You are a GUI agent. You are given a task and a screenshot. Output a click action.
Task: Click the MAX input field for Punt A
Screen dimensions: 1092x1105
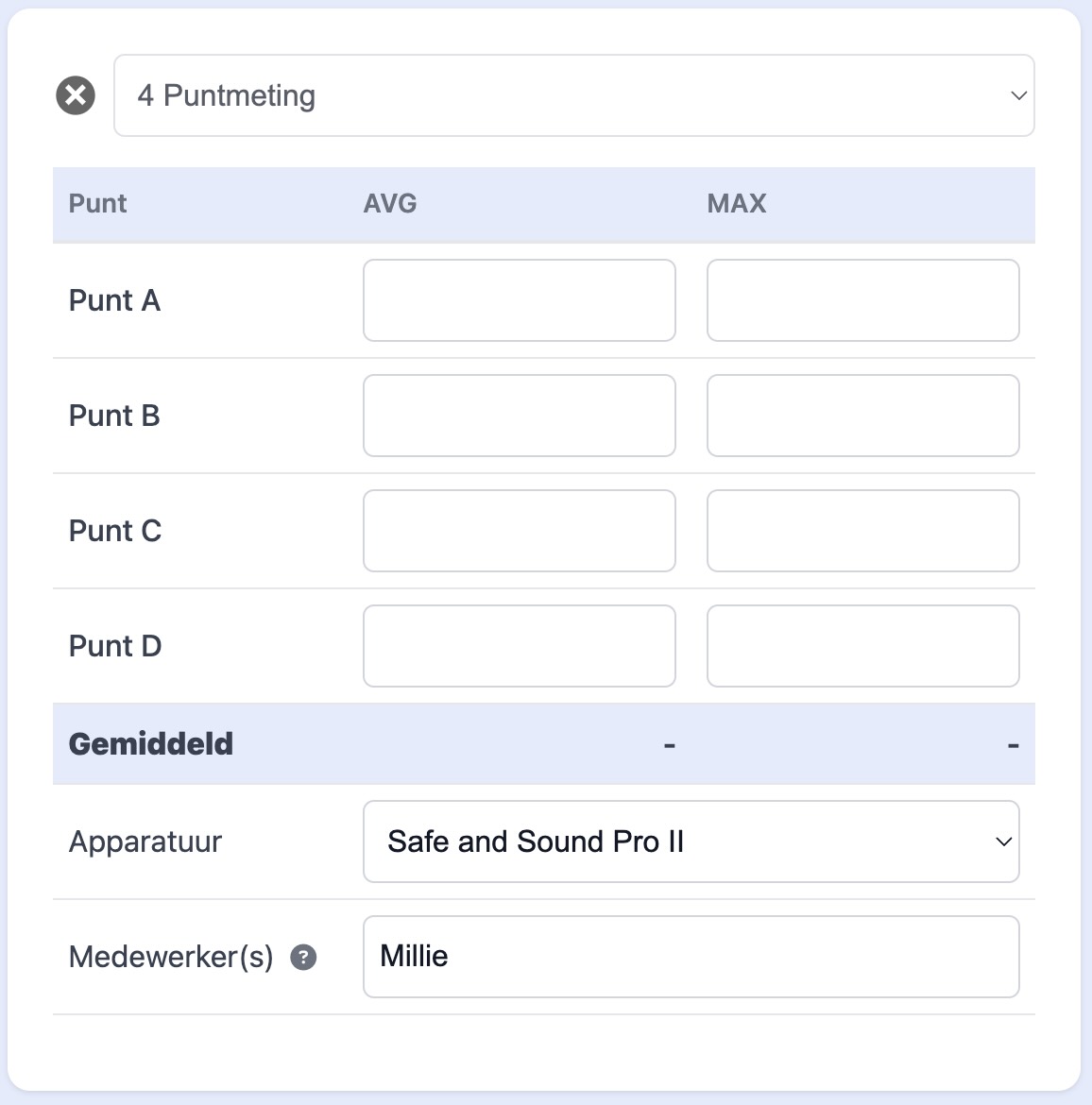click(862, 300)
